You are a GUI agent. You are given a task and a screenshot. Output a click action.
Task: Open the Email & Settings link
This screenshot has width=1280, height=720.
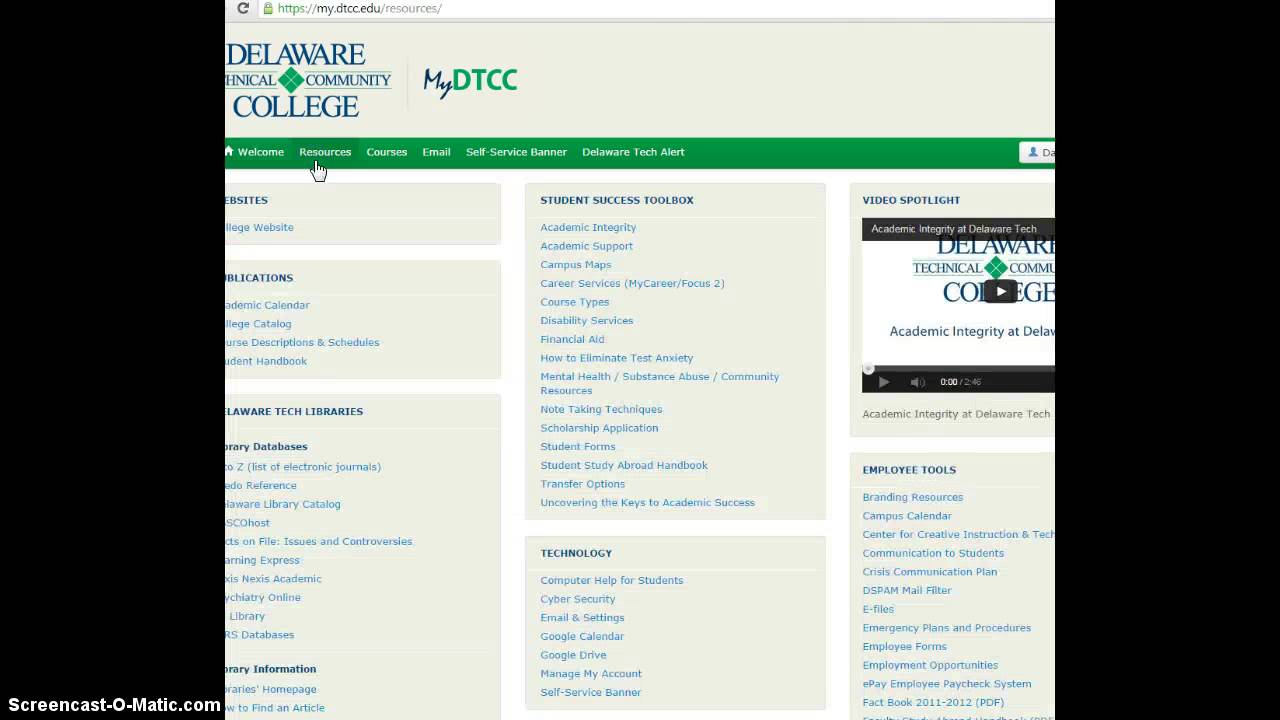pyautogui.click(x=582, y=618)
